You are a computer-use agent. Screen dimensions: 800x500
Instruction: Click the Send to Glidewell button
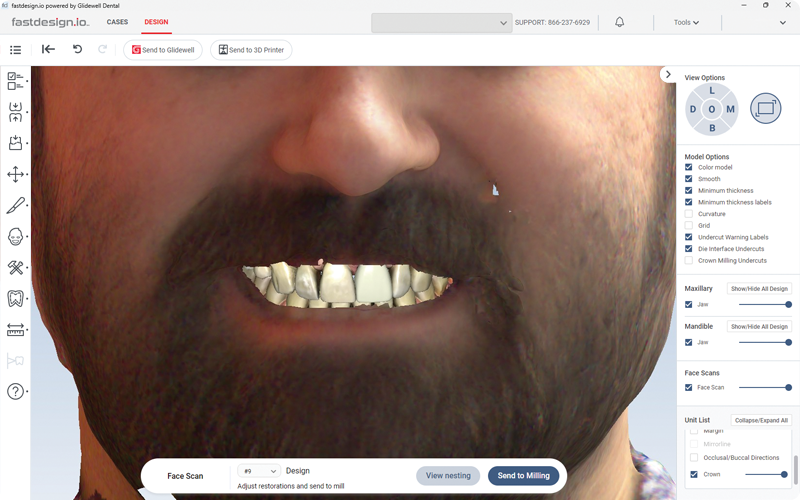tap(164, 50)
